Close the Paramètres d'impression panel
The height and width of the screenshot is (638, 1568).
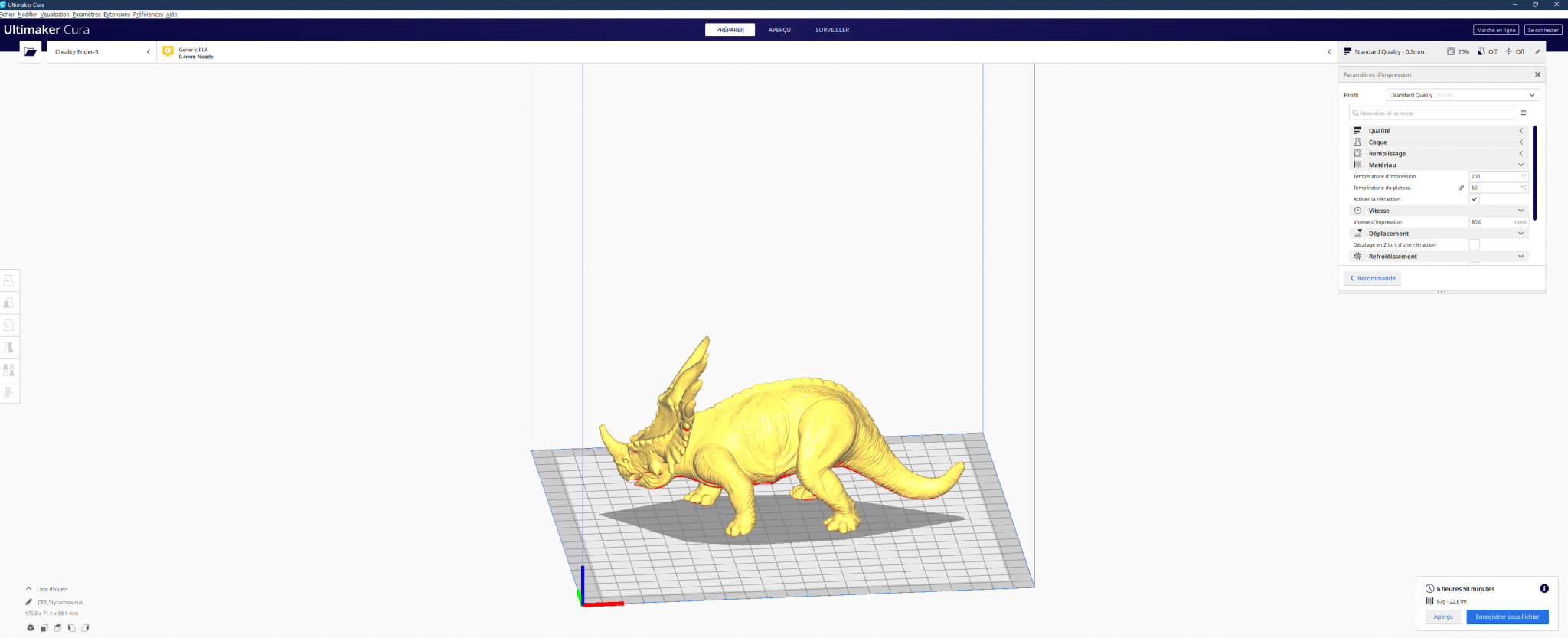point(1537,75)
